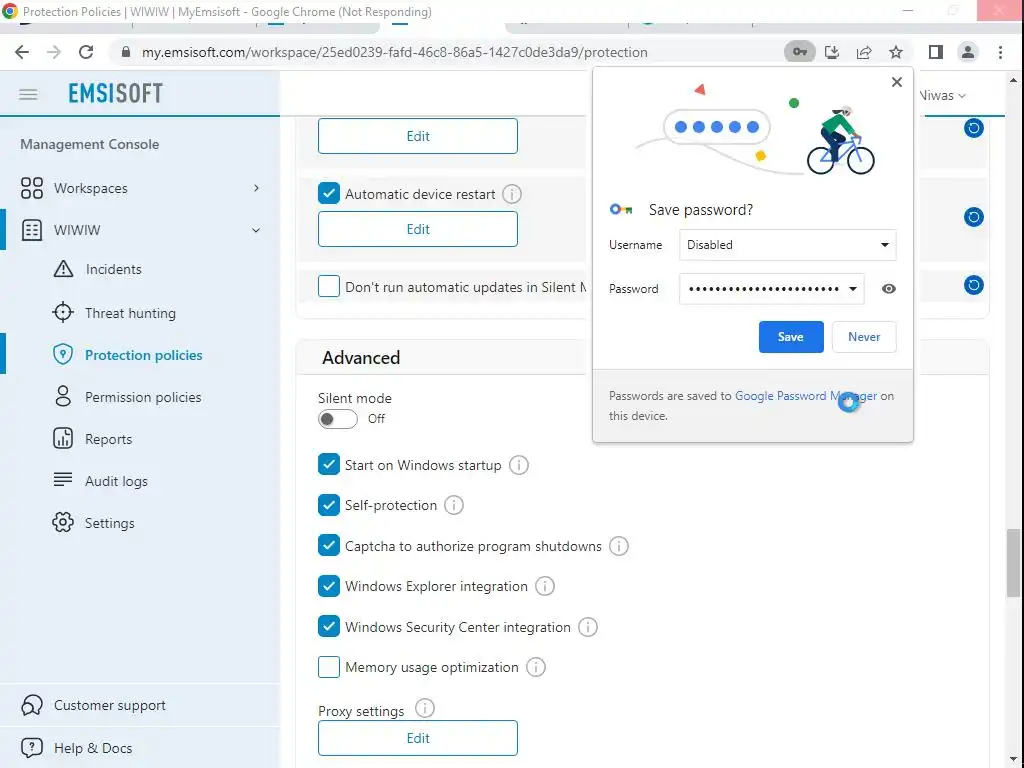Turn on the Silent mode switch
1024x768 pixels.
coord(338,419)
